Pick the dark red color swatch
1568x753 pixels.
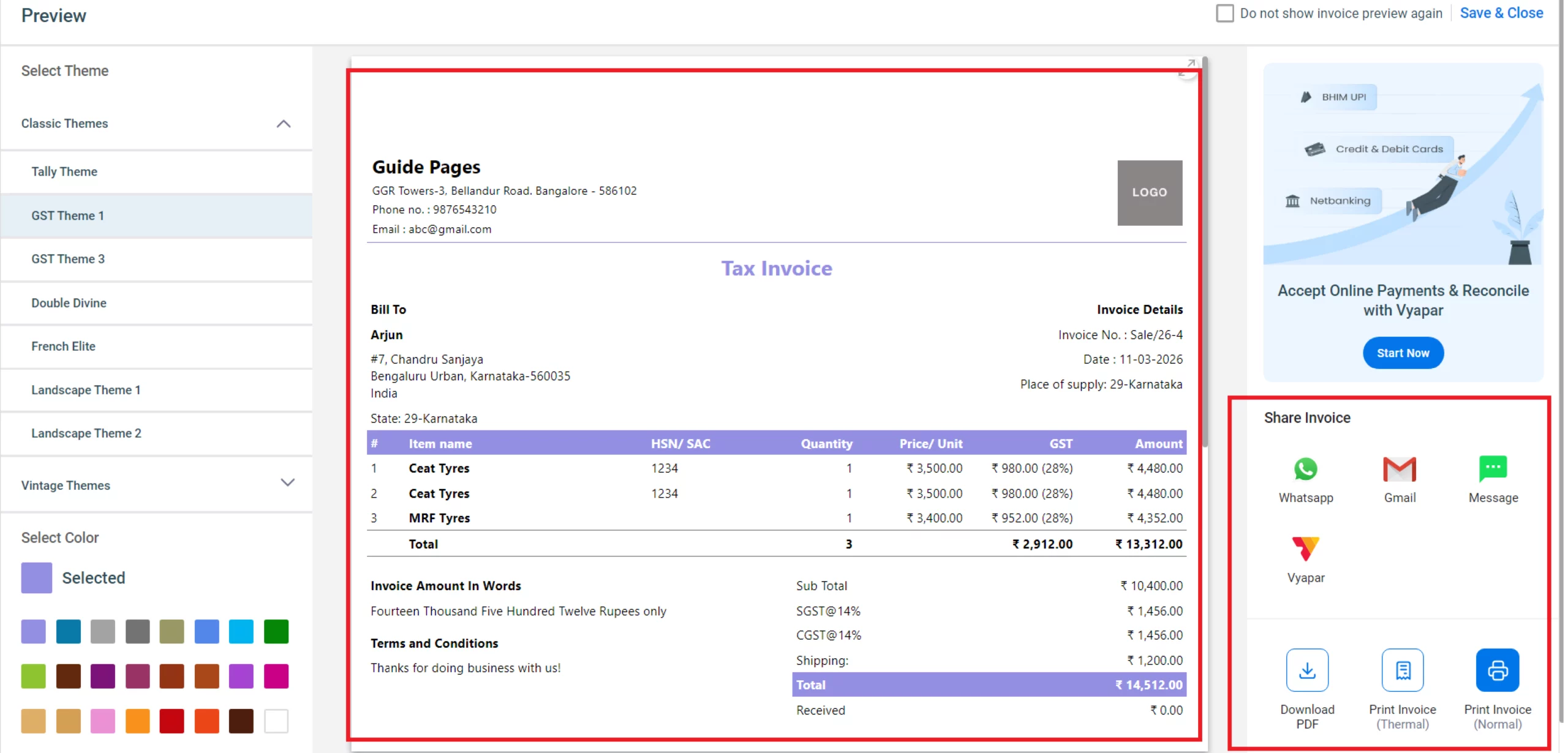pyautogui.click(x=172, y=721)
